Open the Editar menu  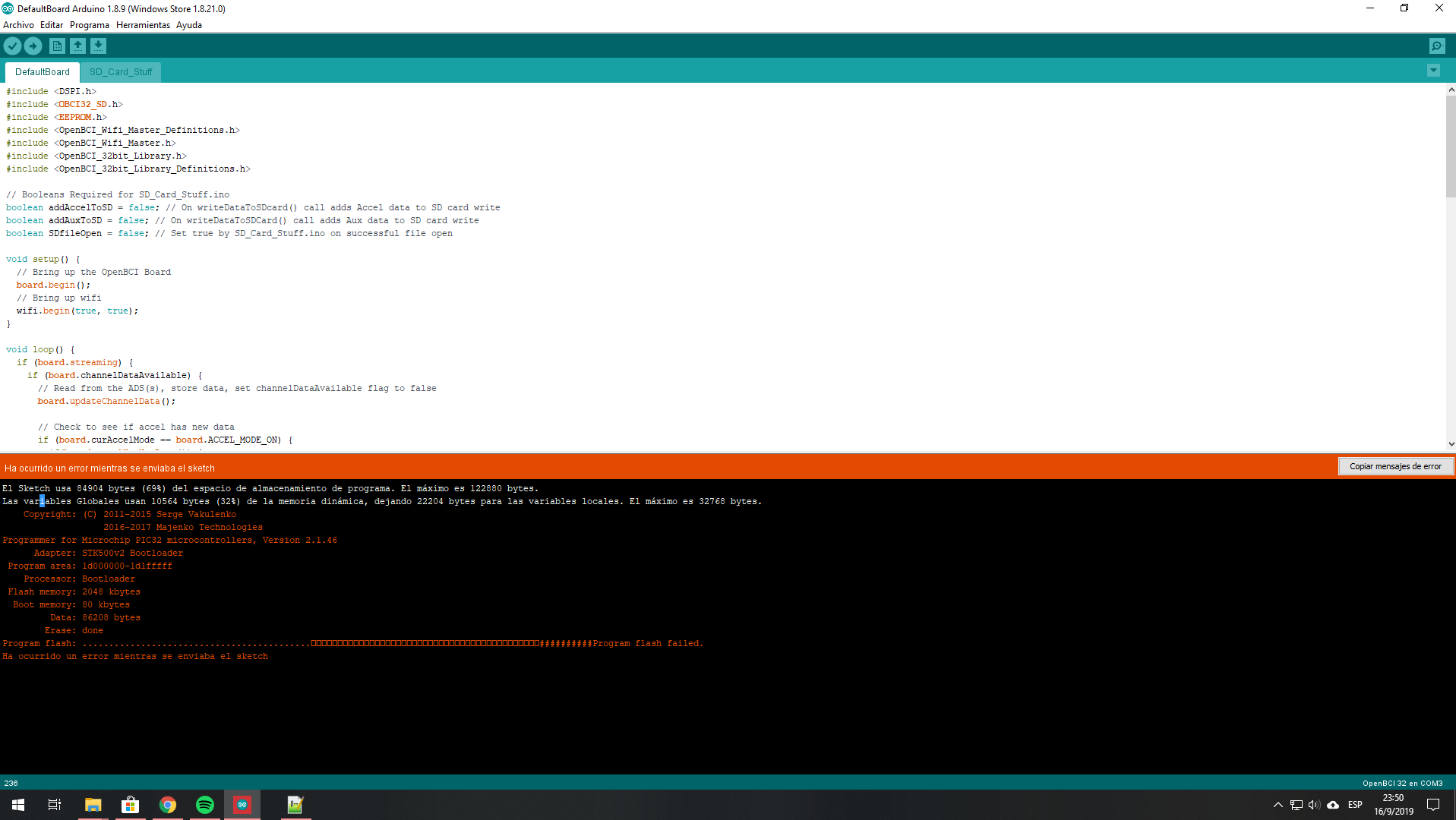(52, 25)
